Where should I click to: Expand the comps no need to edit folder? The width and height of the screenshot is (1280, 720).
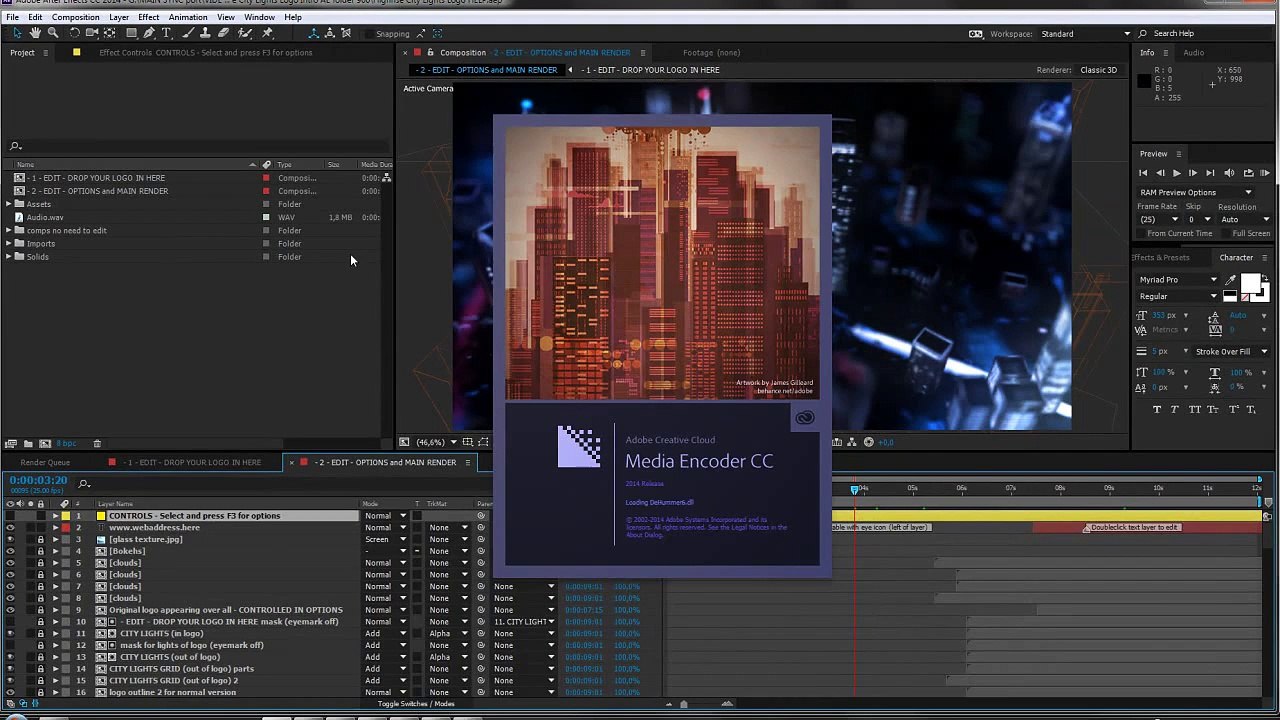pyautogui.click(x=9, y=230)
